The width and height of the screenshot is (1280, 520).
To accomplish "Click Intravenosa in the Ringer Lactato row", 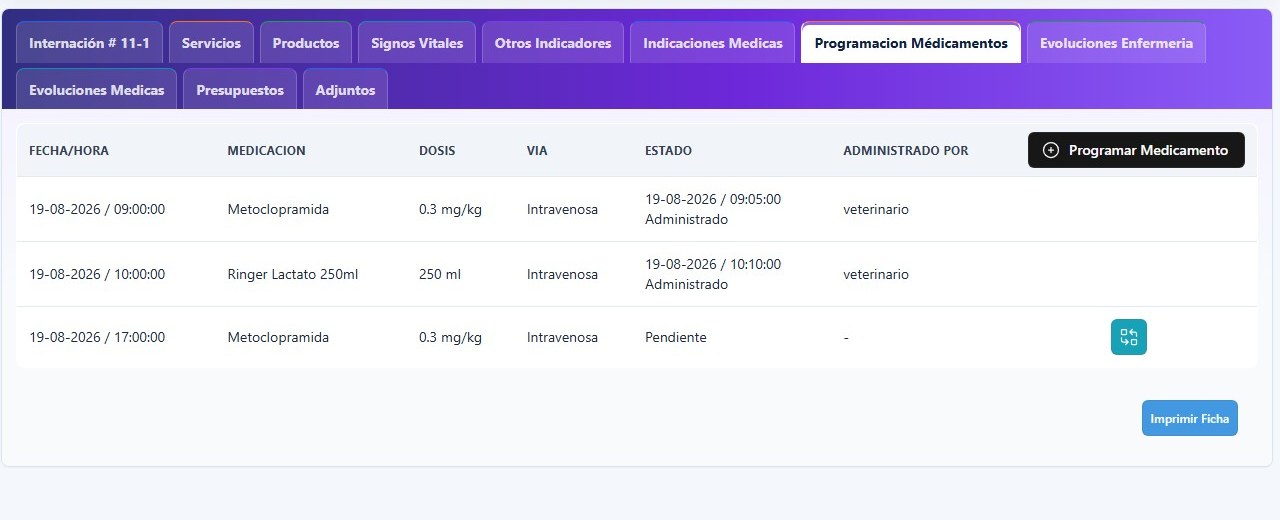I will (562, 274).
